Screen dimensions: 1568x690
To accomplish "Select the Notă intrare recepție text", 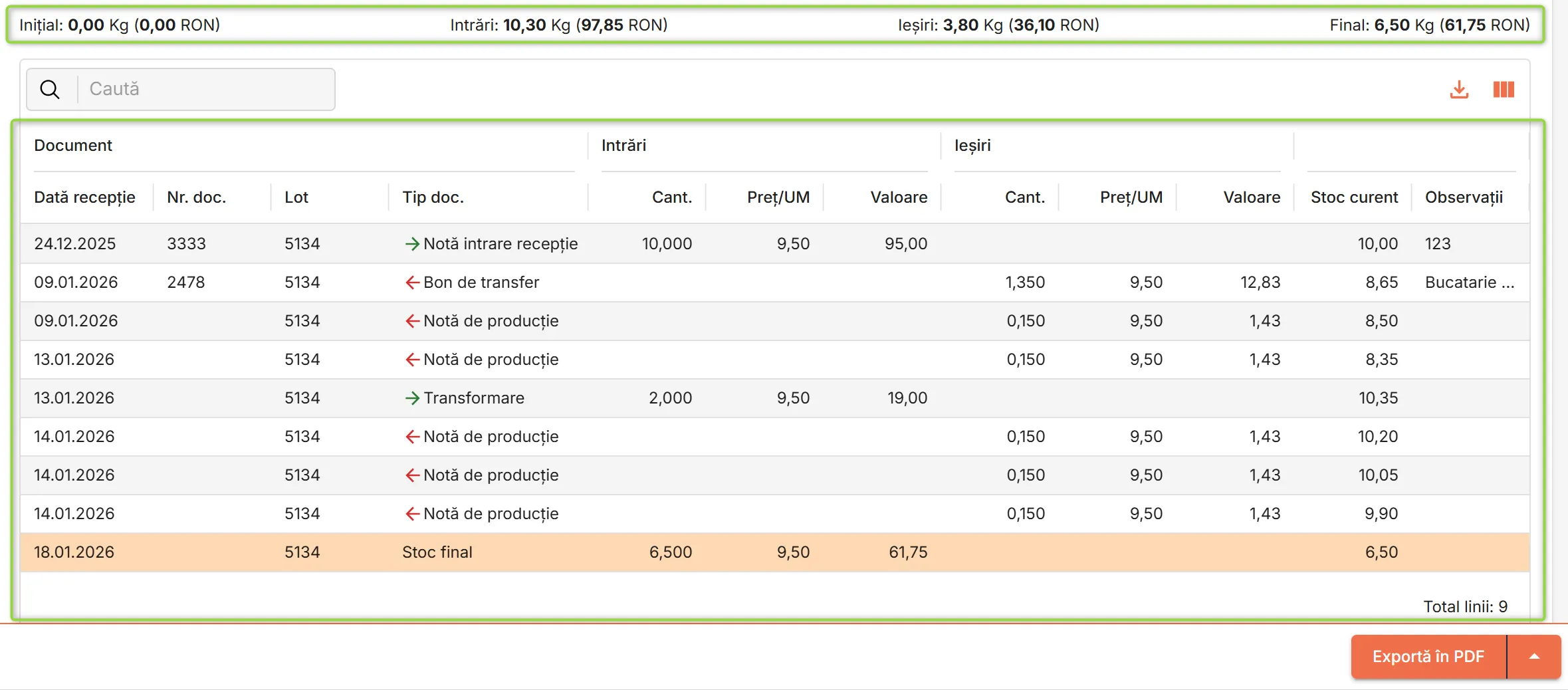I will tap(501, 244).
